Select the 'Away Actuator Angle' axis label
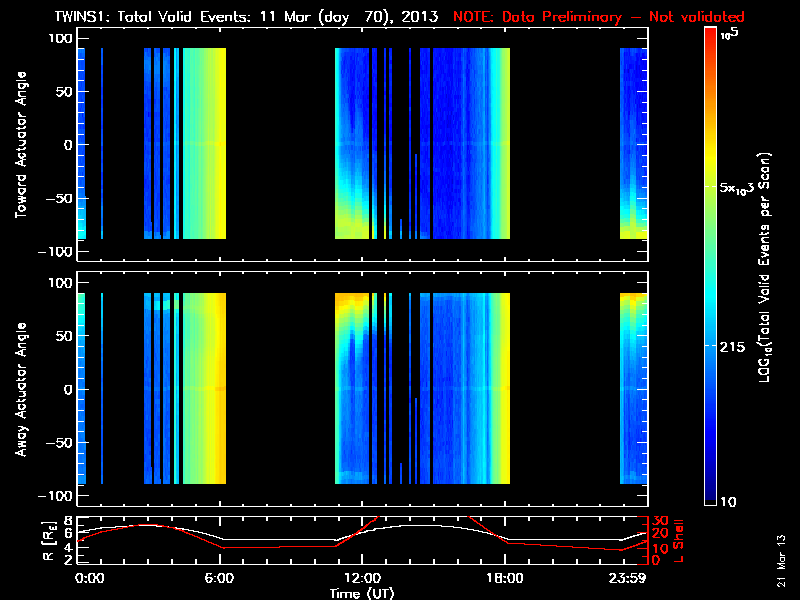The width and height of the screenshot is (800, 600). [x=21, y=389]
